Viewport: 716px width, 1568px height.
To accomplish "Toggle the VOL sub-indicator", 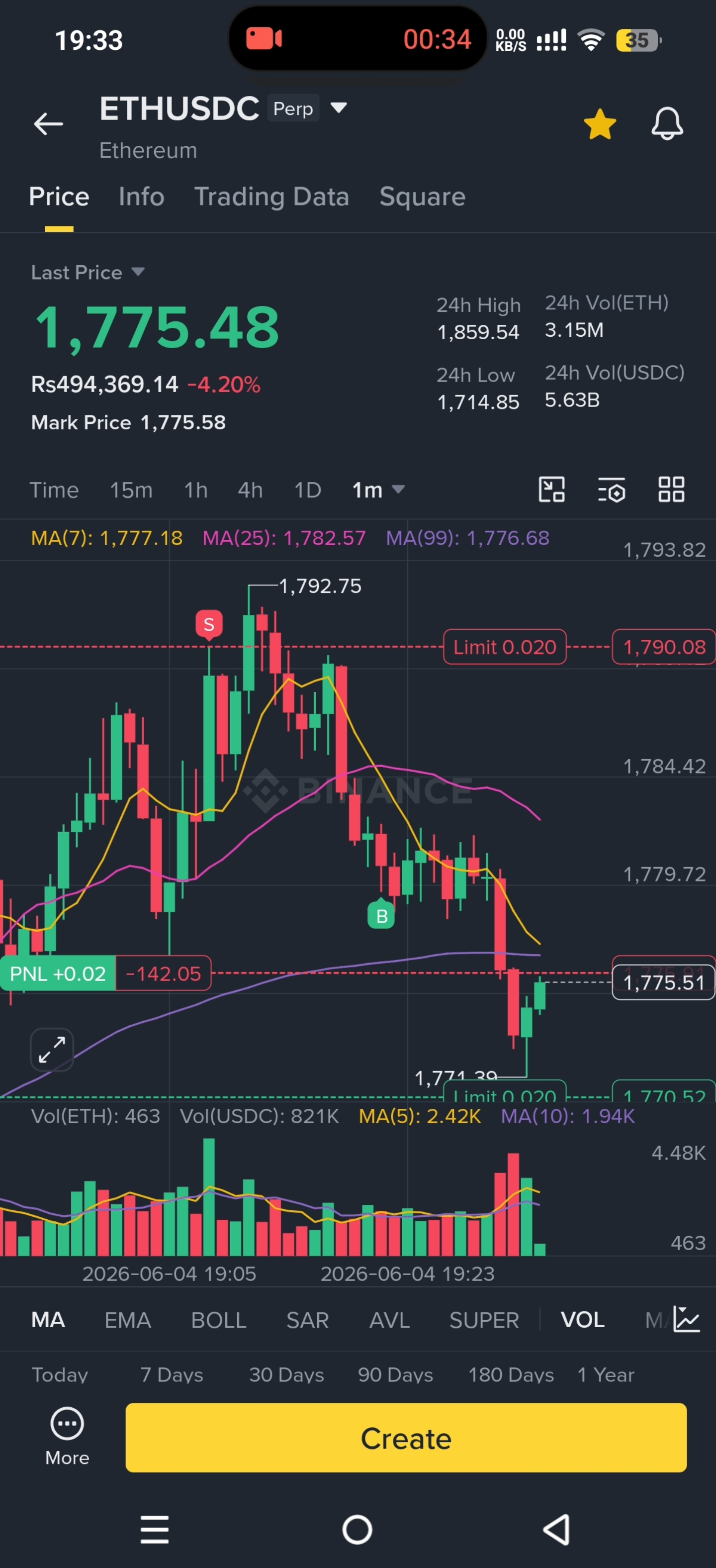I will (x=583, y=1320).
